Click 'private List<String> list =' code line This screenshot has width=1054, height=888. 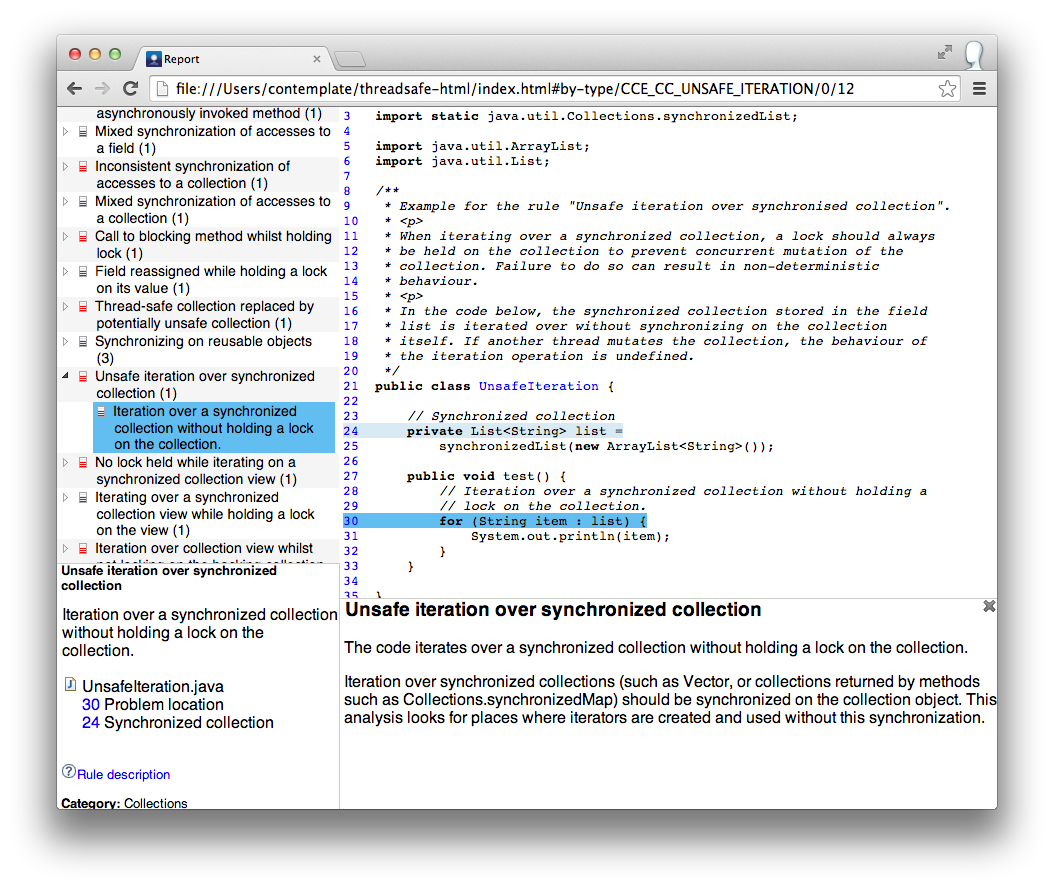click(x=514, y=431)
